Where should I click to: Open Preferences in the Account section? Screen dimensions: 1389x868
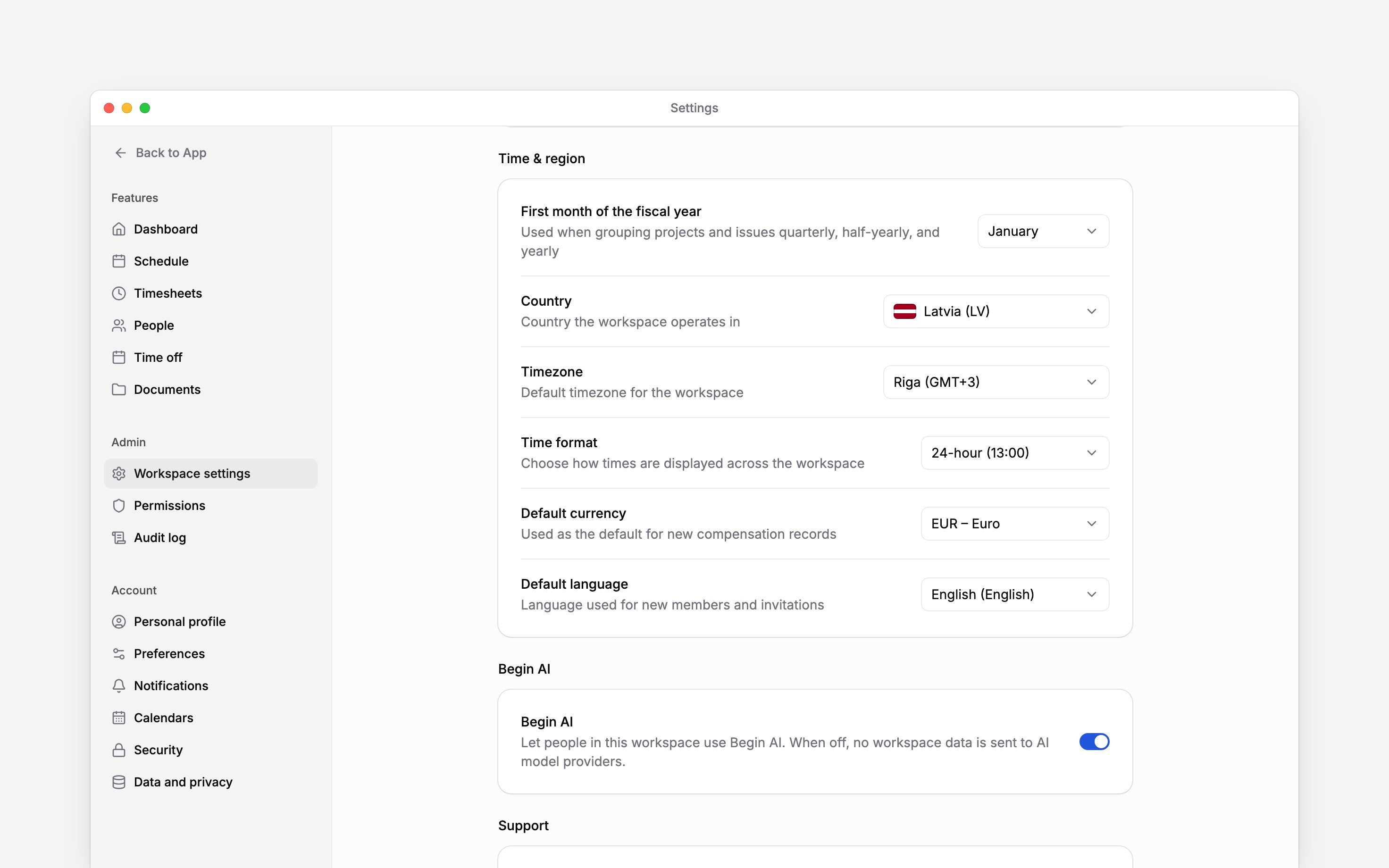click(x=210, y=654)
